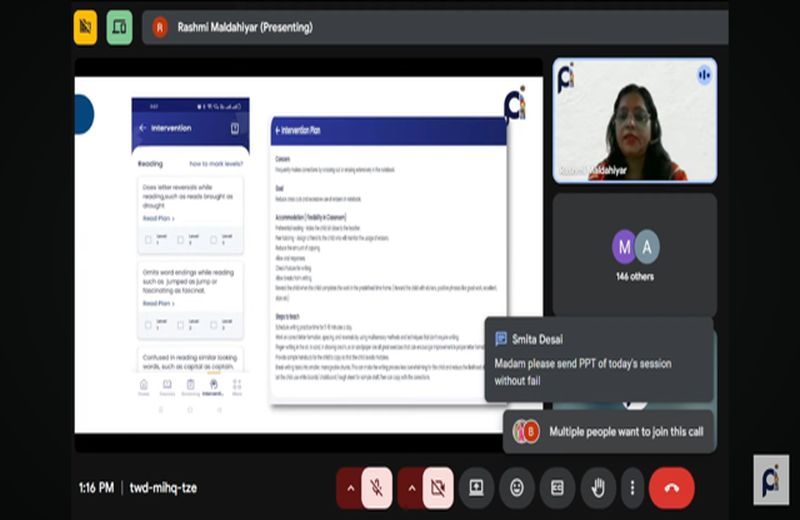Open the 'Multiple people want to join' notification
The height and width of the screenshot is (520, 800).
610,432
